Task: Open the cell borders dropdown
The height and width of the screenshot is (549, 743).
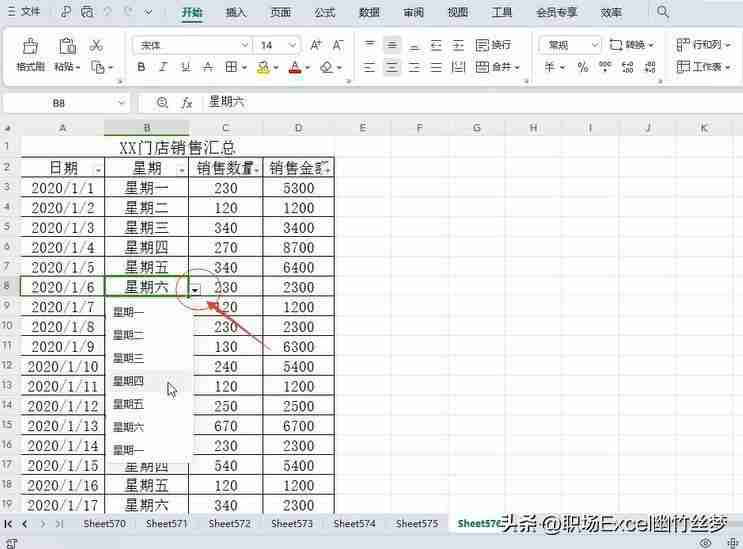Action: point(245,68)
